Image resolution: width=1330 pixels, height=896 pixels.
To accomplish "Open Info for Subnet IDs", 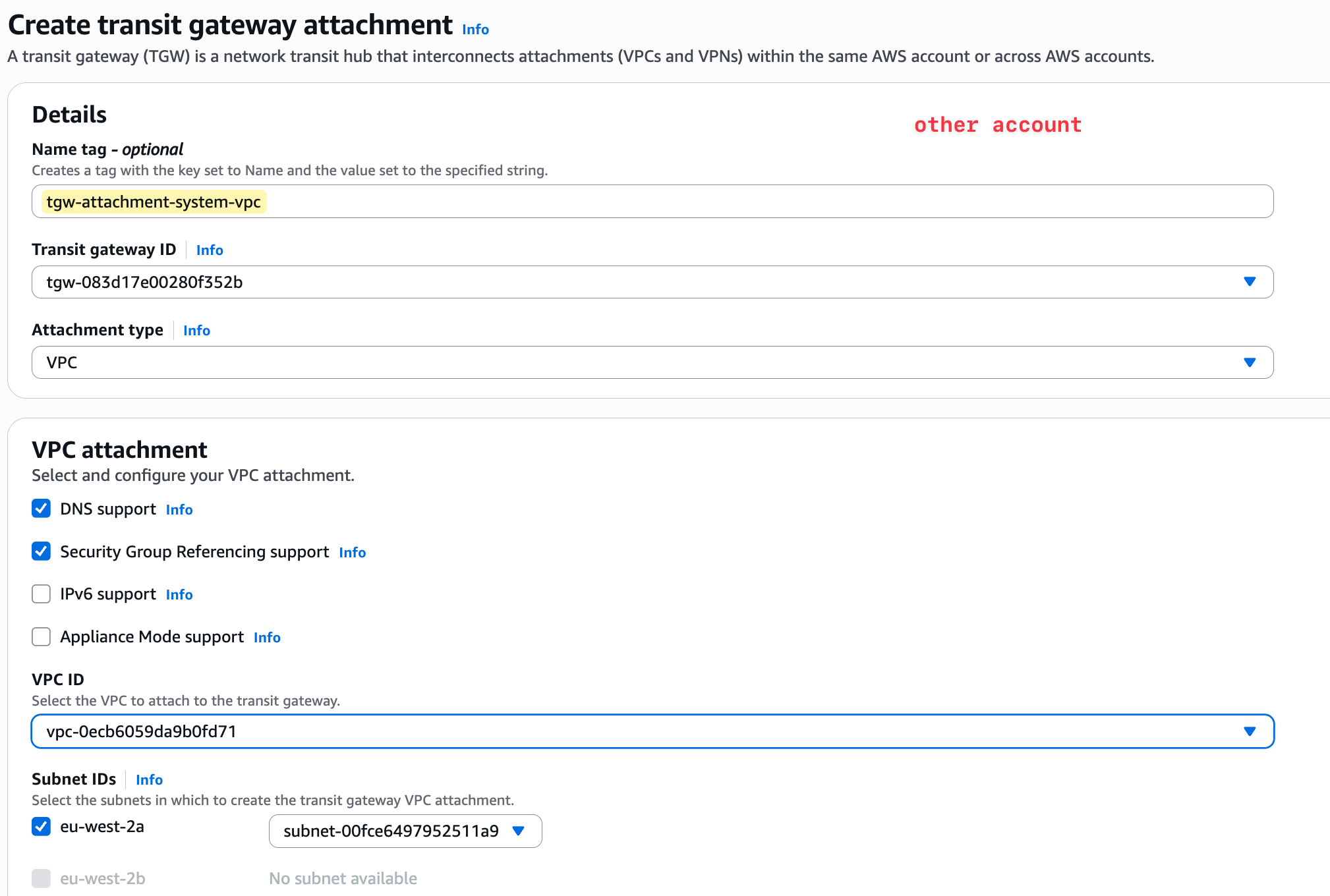I will [x=149, y=780].
